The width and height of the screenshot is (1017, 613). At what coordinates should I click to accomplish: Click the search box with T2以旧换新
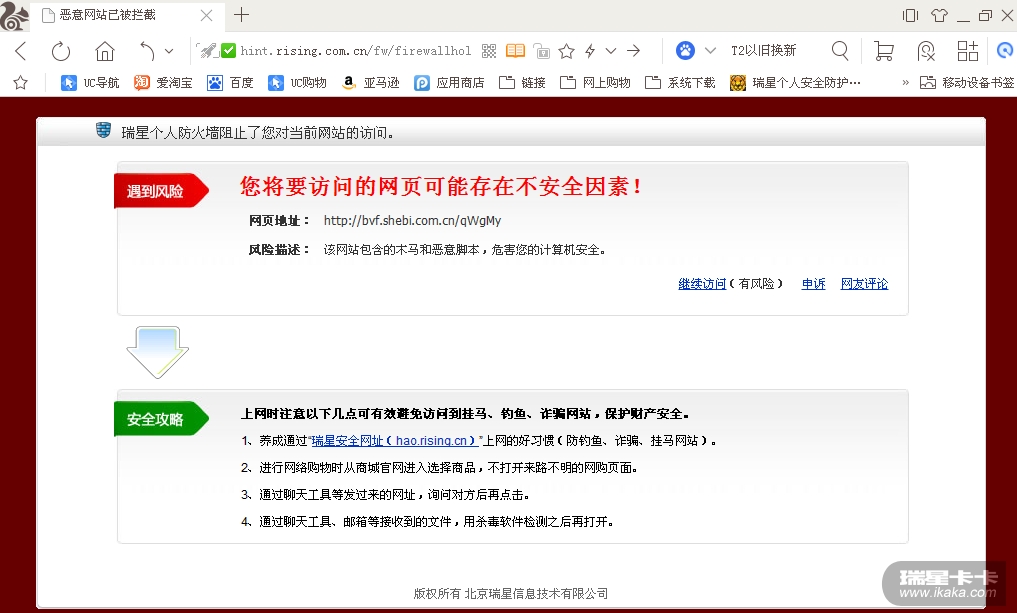[x=763, y=51]
